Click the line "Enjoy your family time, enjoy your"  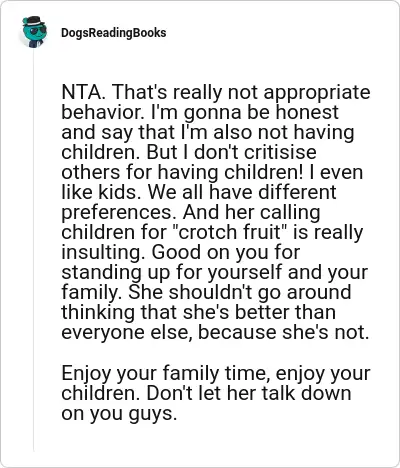[x=216, y=373]
